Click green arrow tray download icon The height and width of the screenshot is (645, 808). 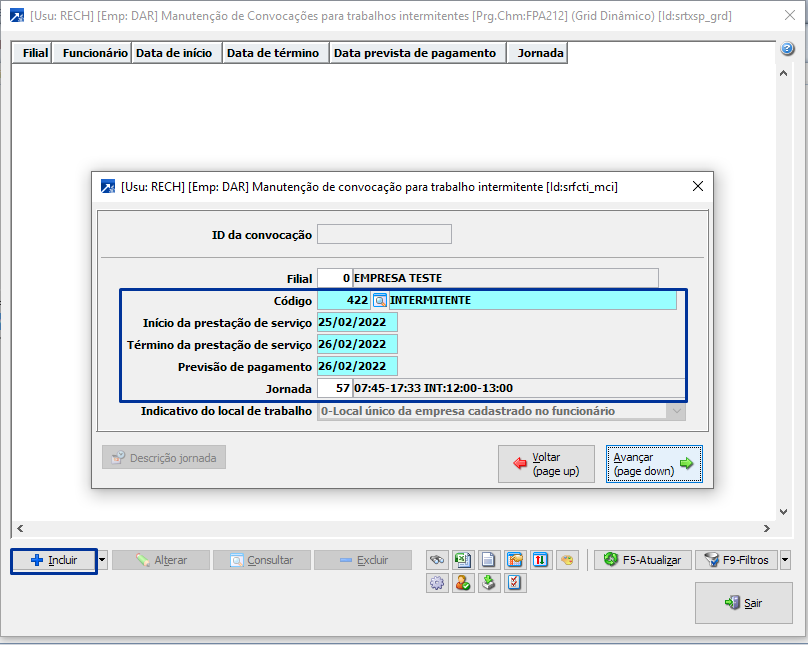489,583
